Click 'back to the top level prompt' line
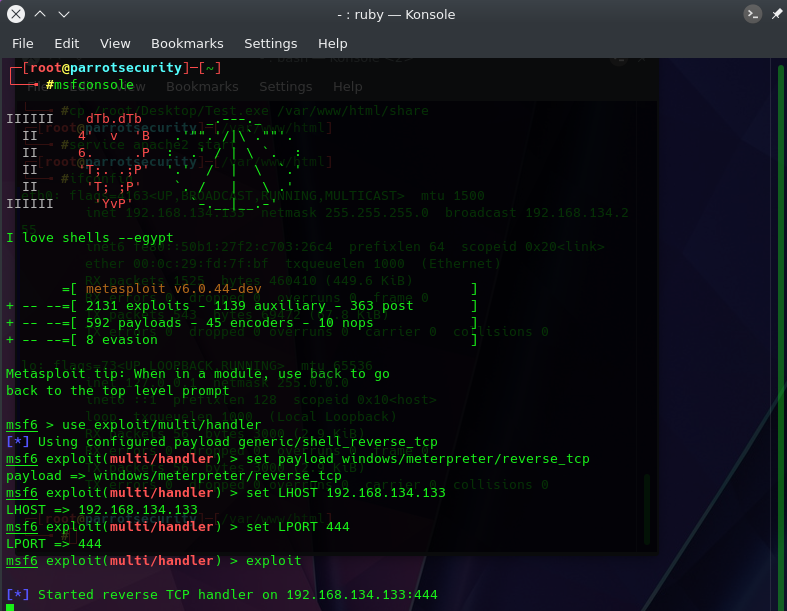 (117, 391)
